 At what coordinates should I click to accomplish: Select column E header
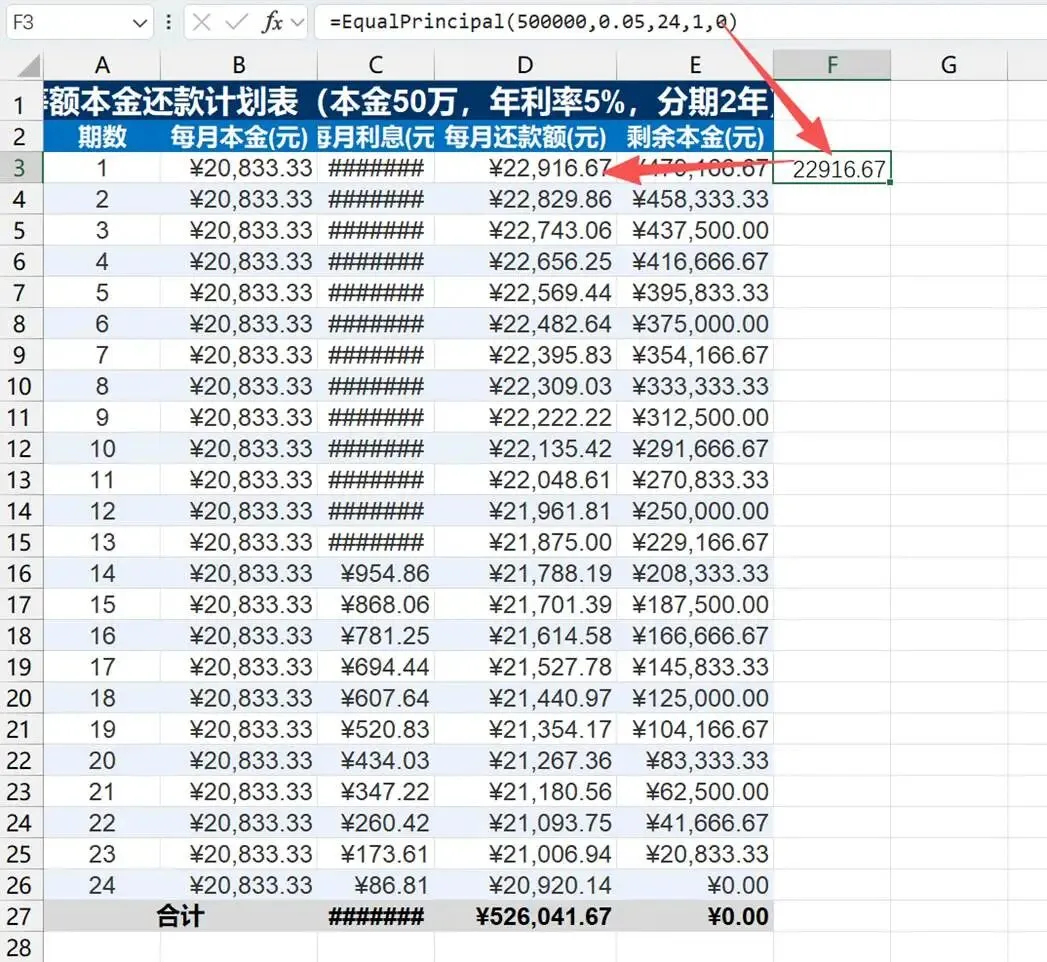694,65
